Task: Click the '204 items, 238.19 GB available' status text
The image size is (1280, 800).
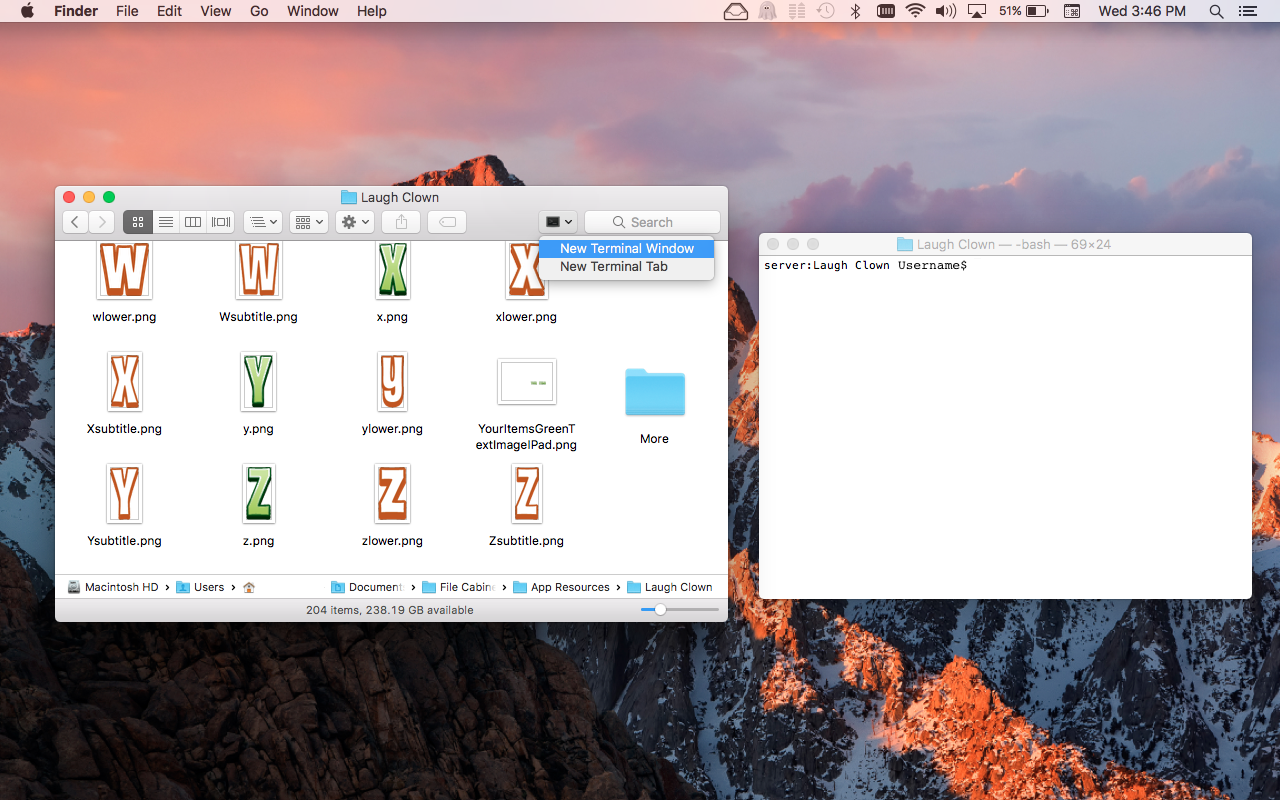Action: click(390, 610)
